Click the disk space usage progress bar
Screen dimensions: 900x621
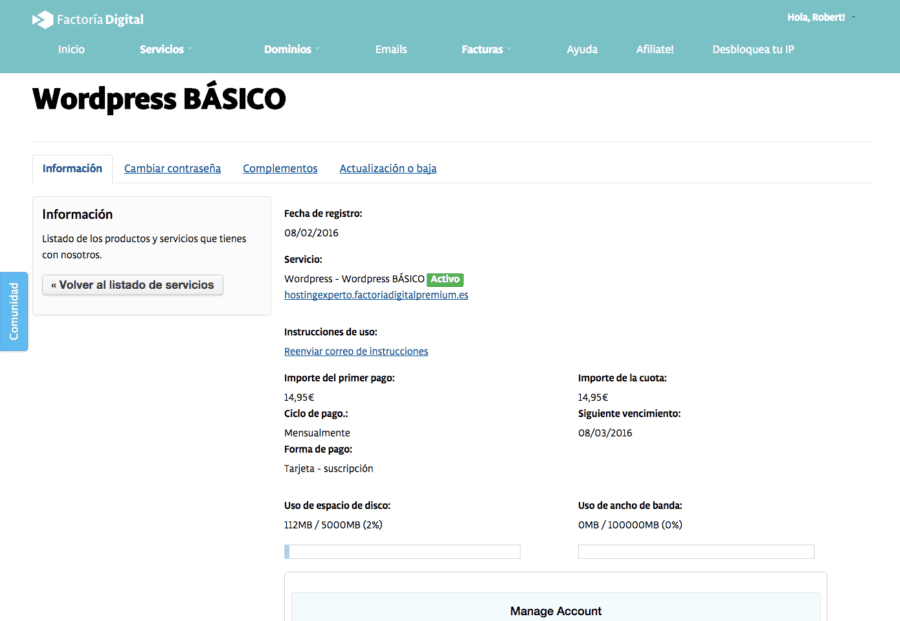402,552
